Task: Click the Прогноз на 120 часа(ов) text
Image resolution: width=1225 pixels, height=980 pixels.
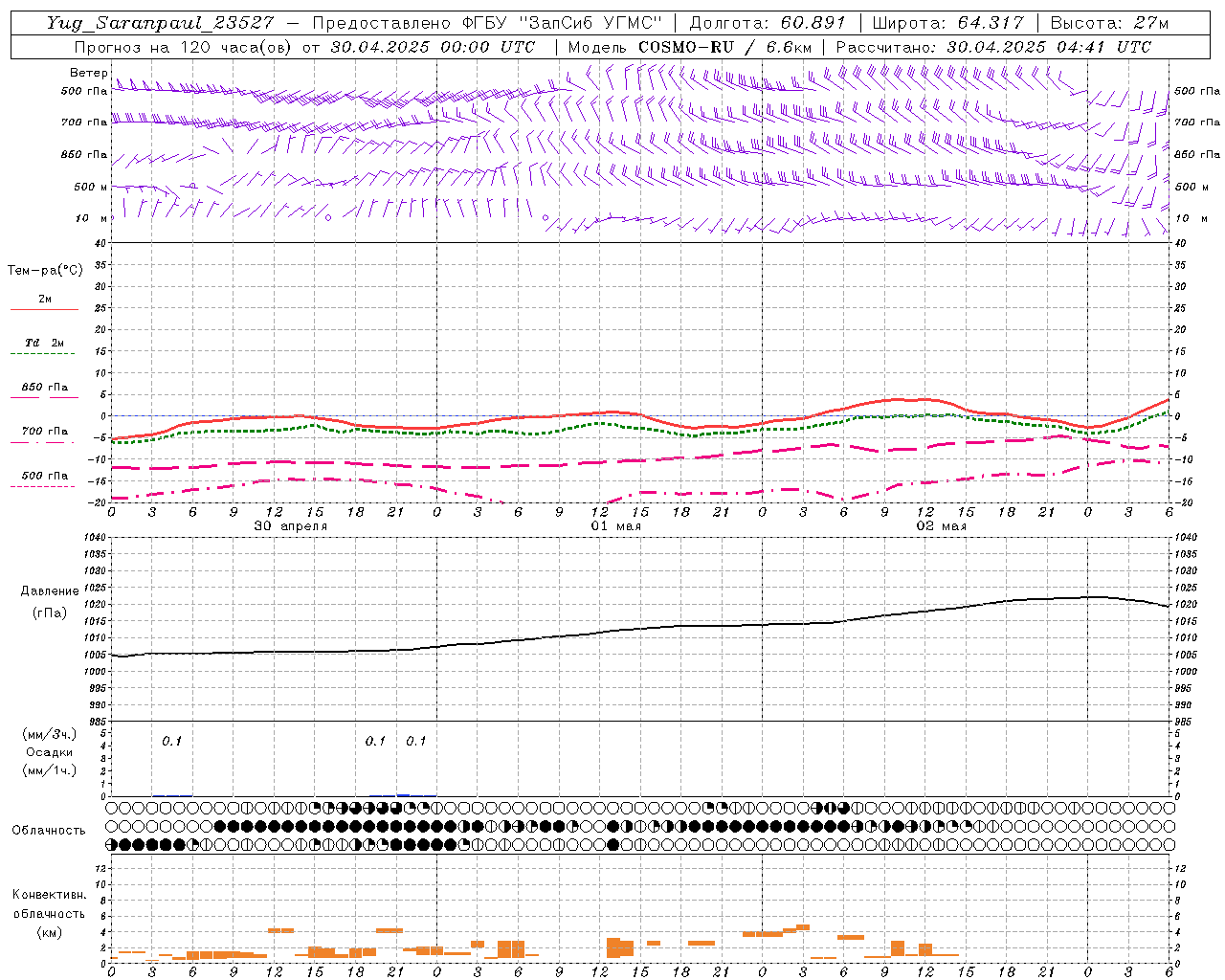Action: point(183,47)
